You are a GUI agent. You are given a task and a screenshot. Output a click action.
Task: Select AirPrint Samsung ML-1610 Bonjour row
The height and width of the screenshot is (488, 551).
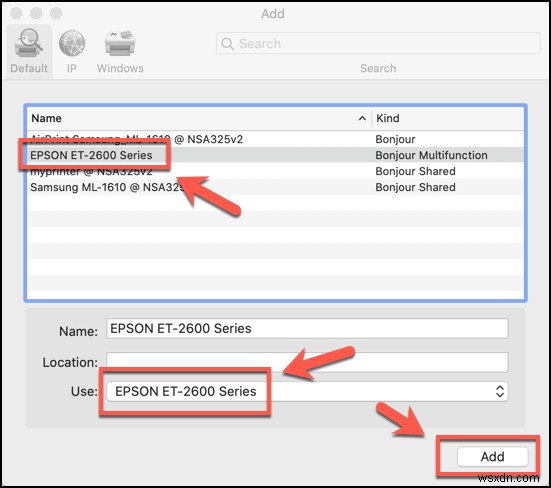276,139
